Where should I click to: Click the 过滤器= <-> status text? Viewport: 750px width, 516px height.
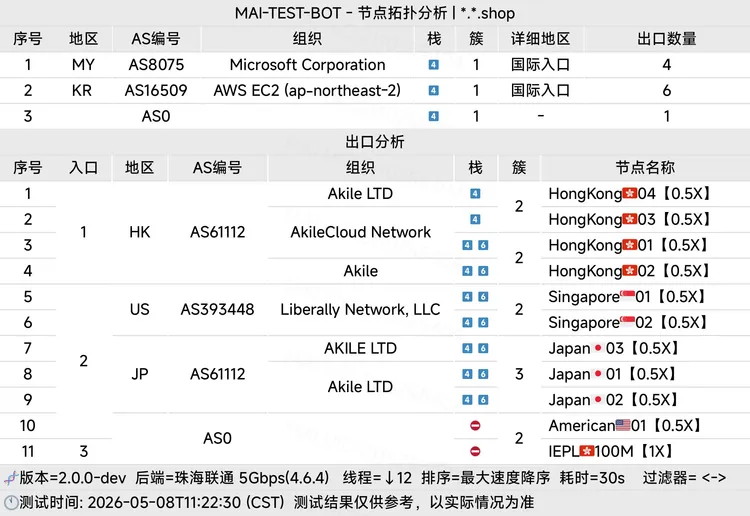pyautogui.click(x=684, y=477)
